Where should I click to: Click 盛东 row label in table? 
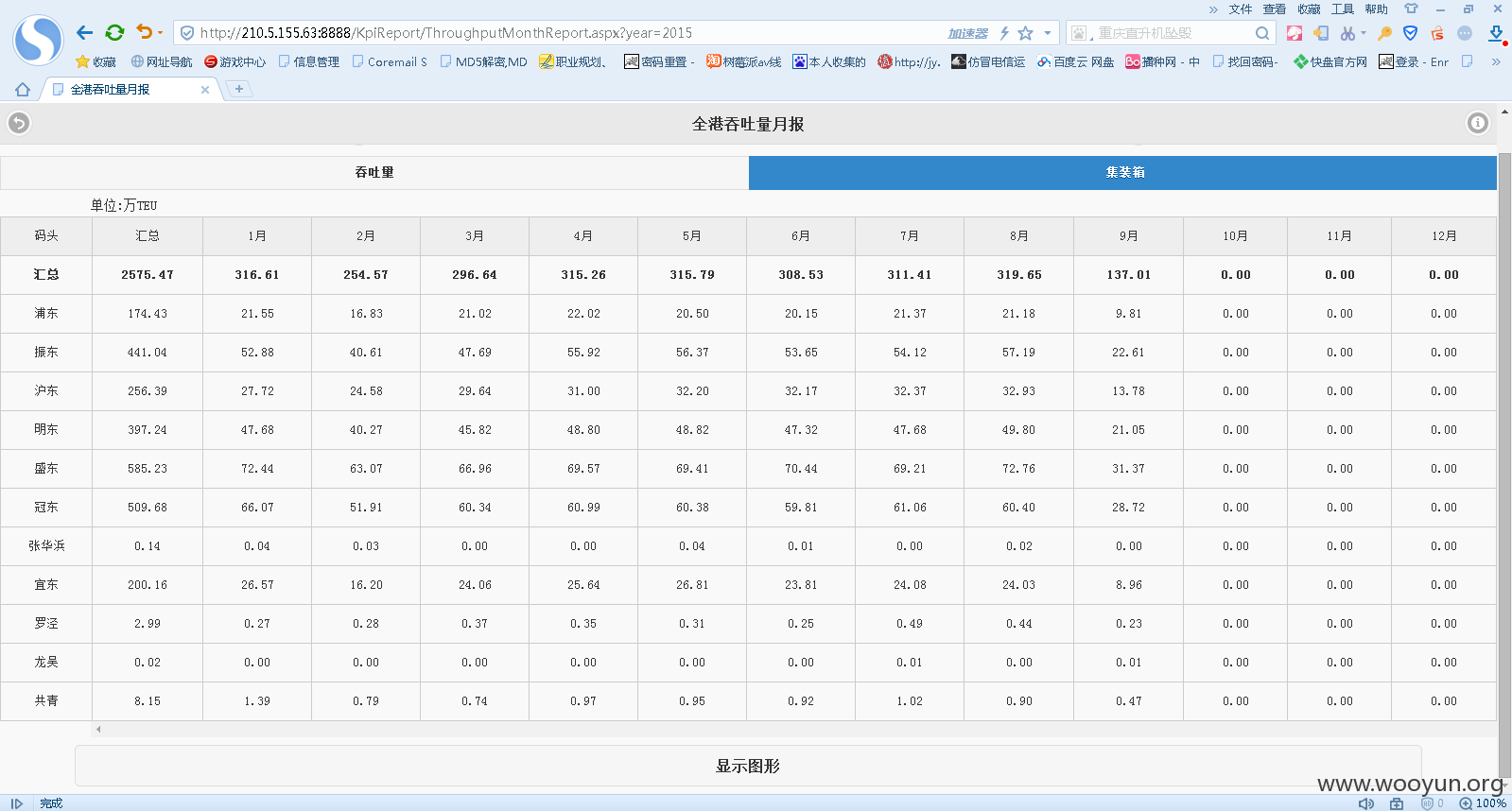click(x=46, y=469)
